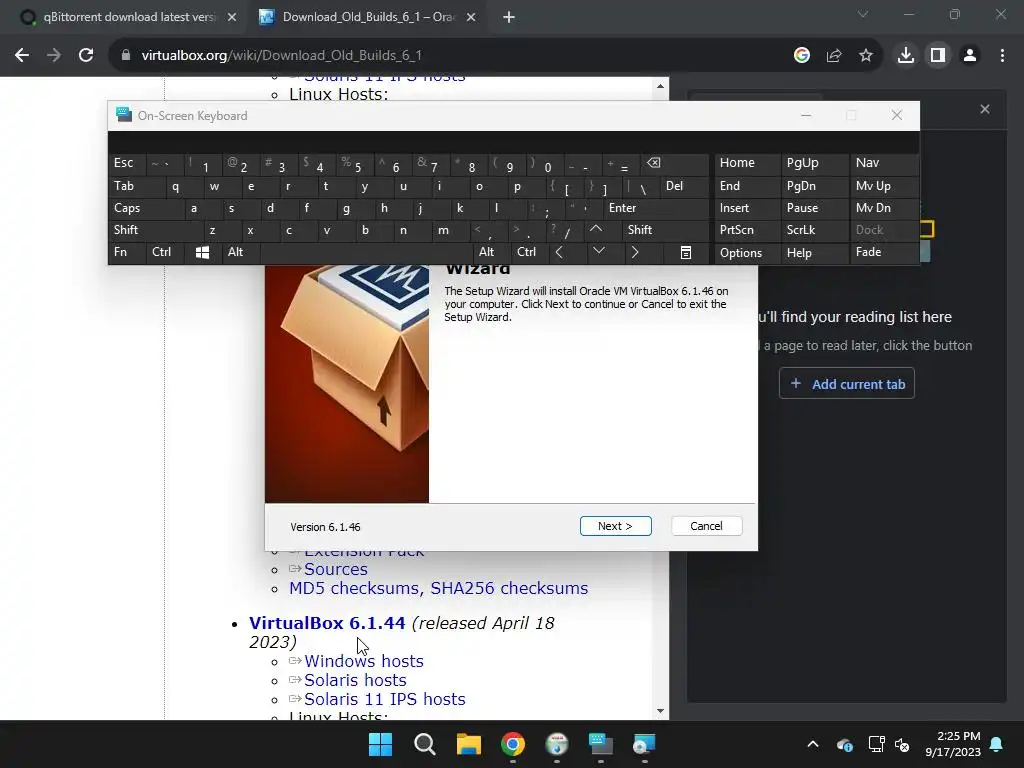Show hidden system tray icons
1024x768 pixels.
[x=812, y=744]
